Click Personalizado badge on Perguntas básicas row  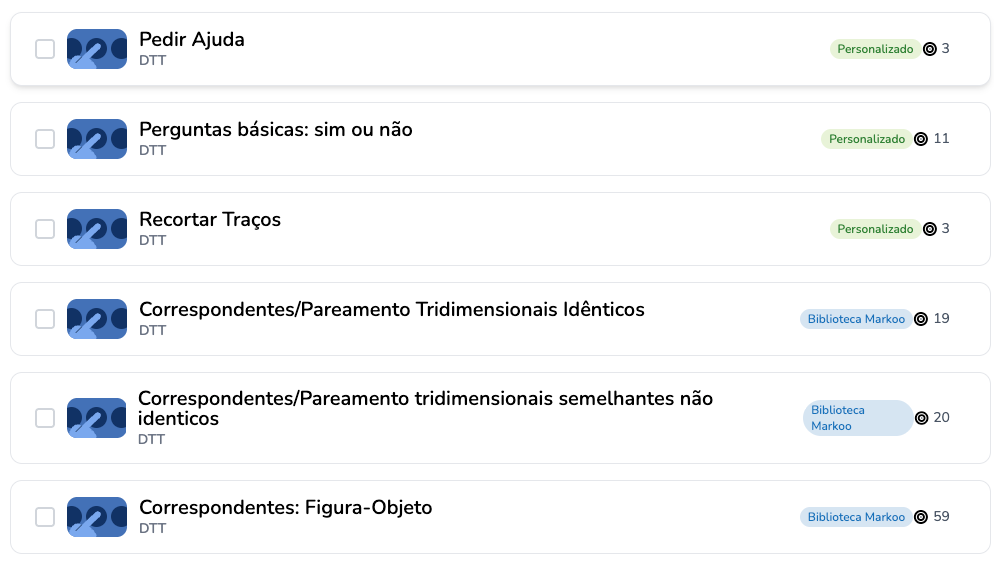coord(867,139)
